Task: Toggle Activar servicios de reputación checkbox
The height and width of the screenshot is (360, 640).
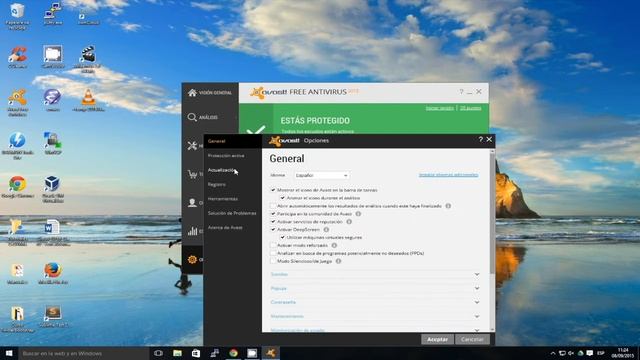Action: [x=273, y=222]
